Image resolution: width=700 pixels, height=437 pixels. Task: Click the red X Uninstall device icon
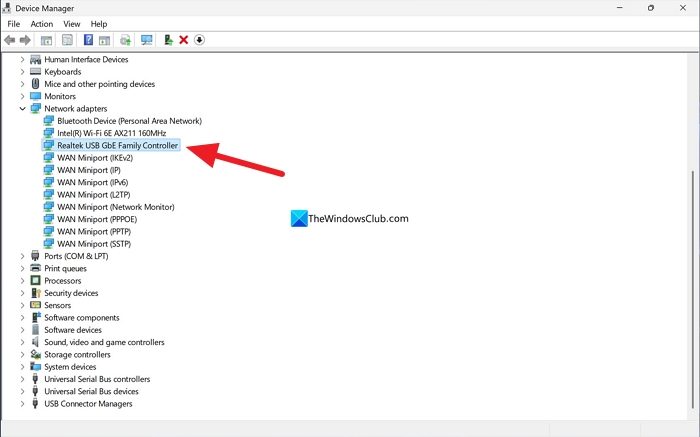(x=183, y=40)
